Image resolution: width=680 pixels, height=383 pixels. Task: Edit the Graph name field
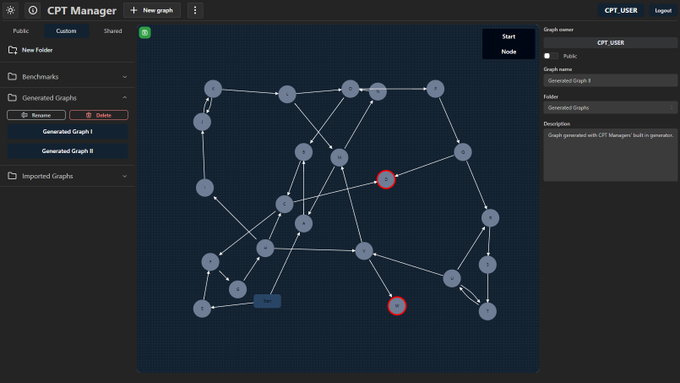click(x=610, y=81)
